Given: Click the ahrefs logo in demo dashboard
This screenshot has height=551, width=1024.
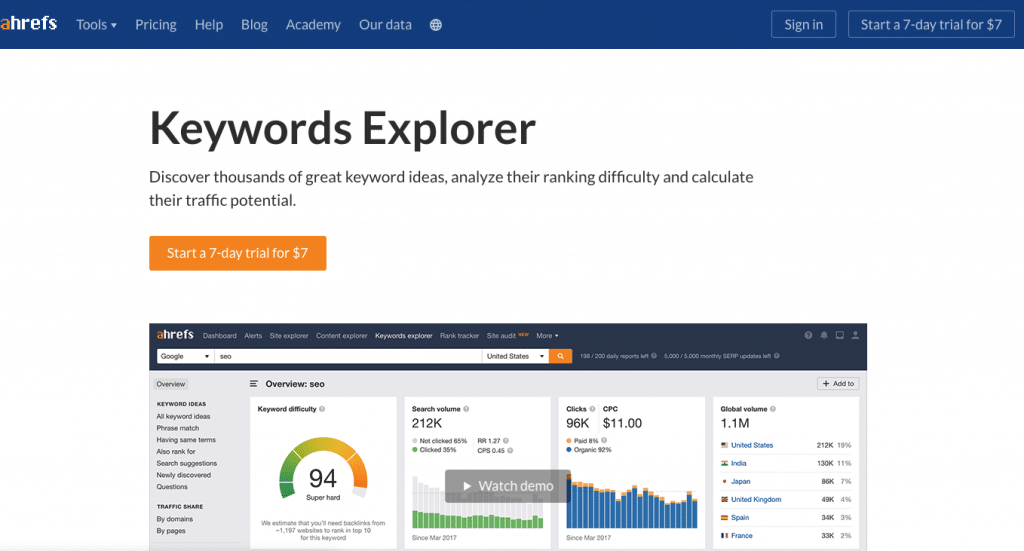Looking at the screenshot, I should click(x=175, y=334).
